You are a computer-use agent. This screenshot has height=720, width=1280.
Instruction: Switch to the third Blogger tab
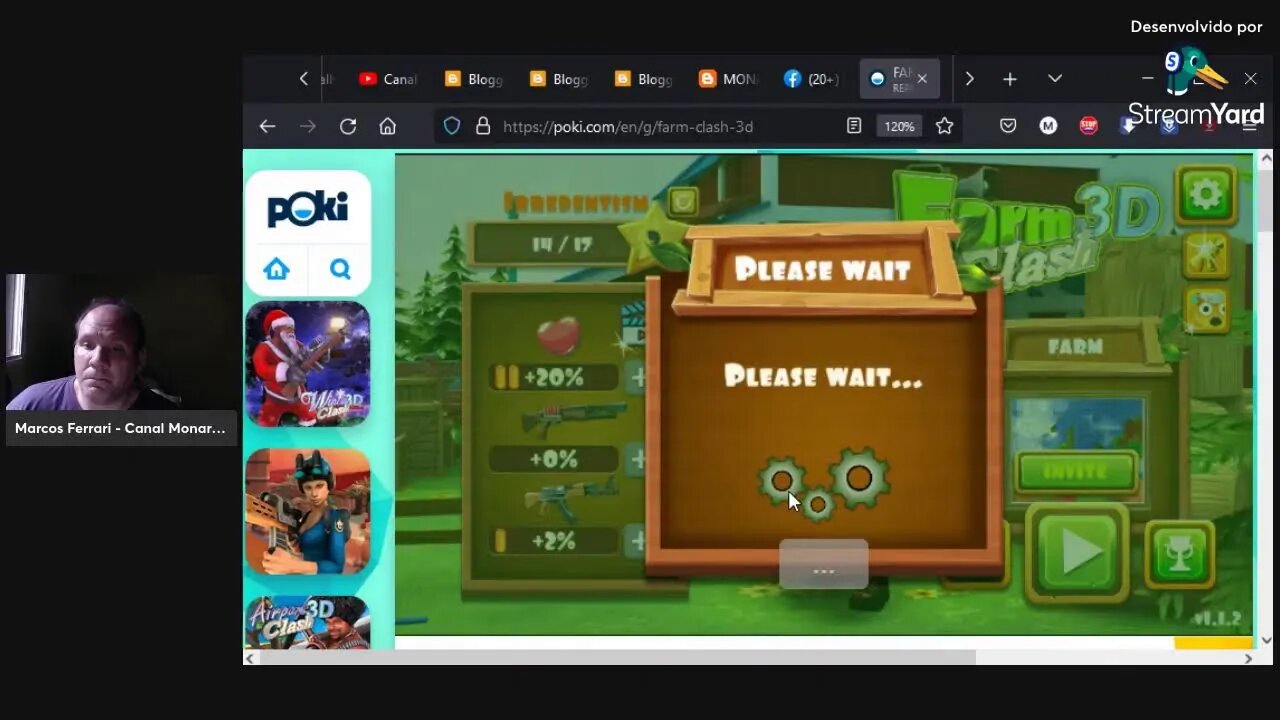click(643, 79)
